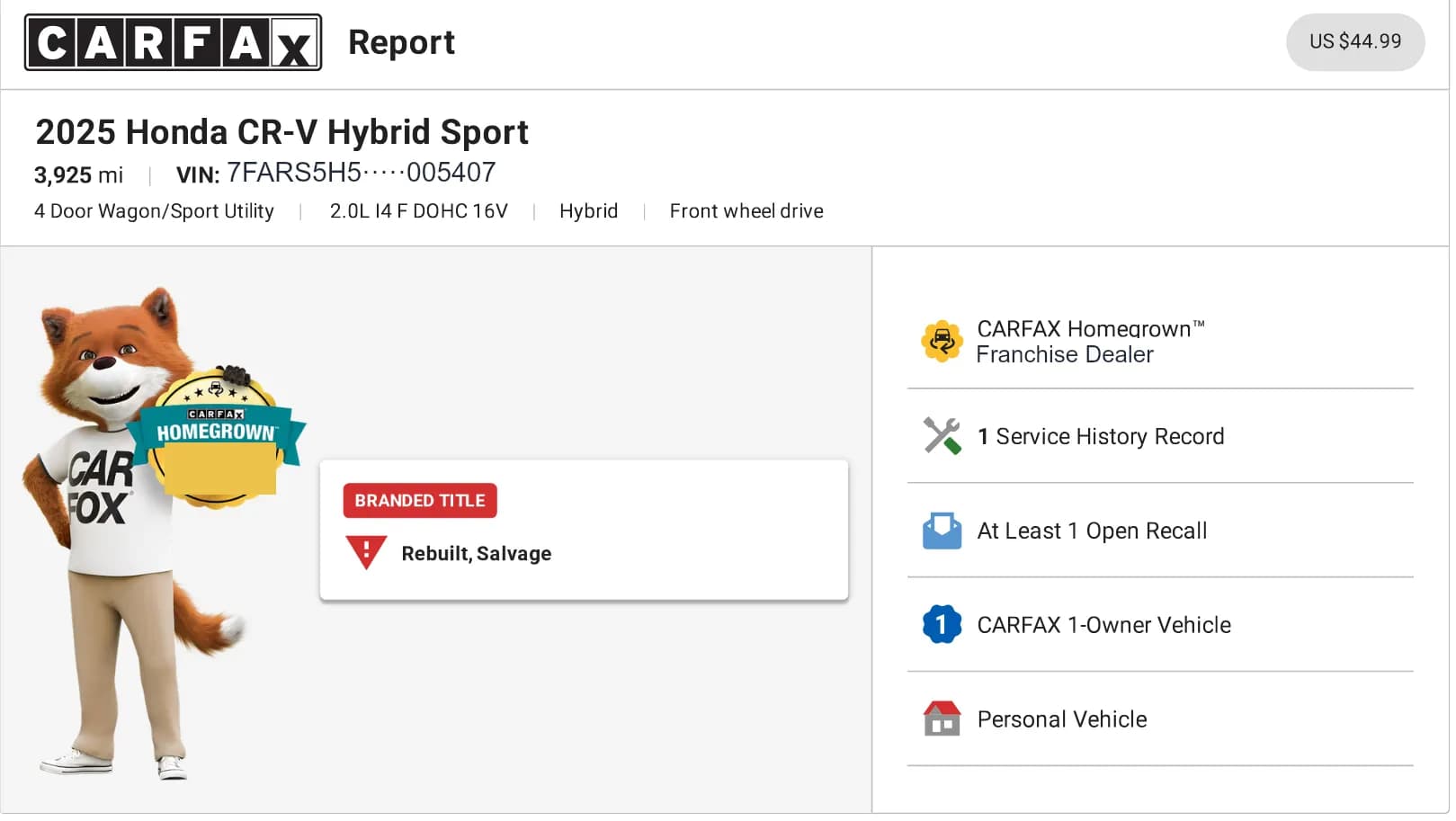Click the service history wrench icon

coord(942,436)
